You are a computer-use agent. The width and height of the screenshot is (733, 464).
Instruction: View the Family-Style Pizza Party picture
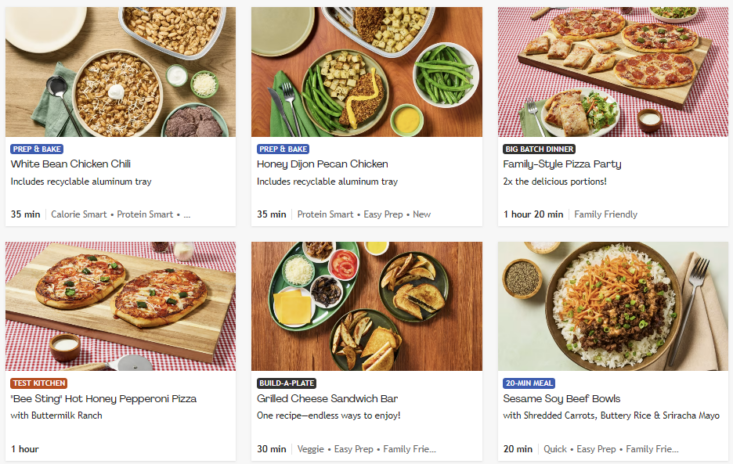[613, 71]
